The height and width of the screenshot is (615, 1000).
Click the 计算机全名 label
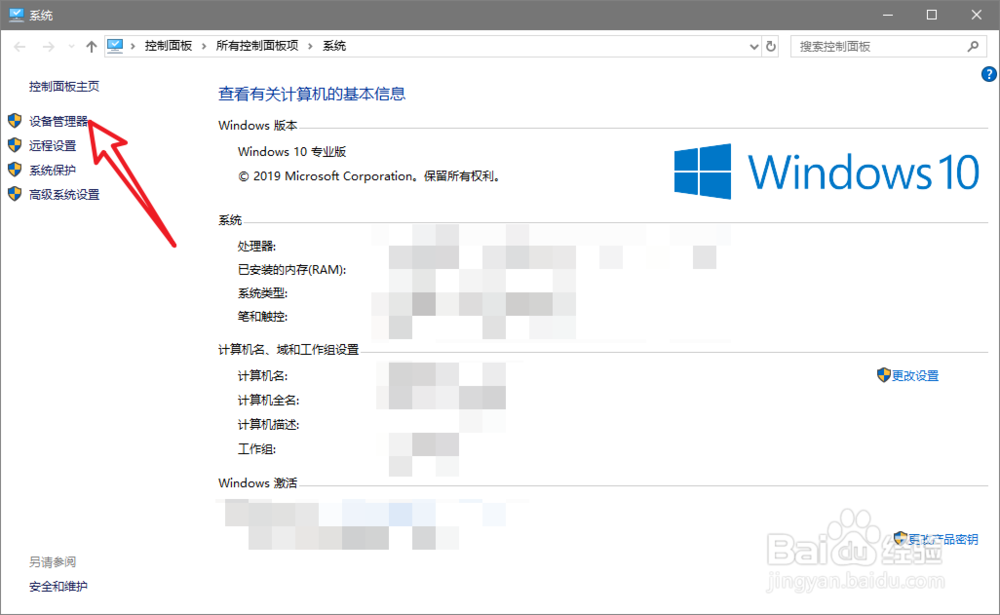click(268, 401)
